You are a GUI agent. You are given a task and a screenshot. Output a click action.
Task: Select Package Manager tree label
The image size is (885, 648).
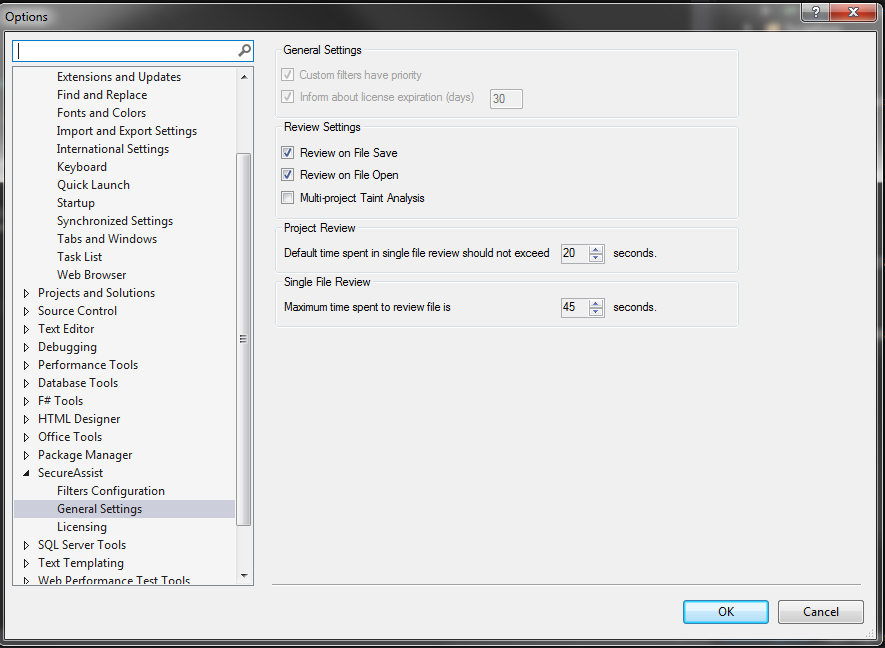[85, 455]
